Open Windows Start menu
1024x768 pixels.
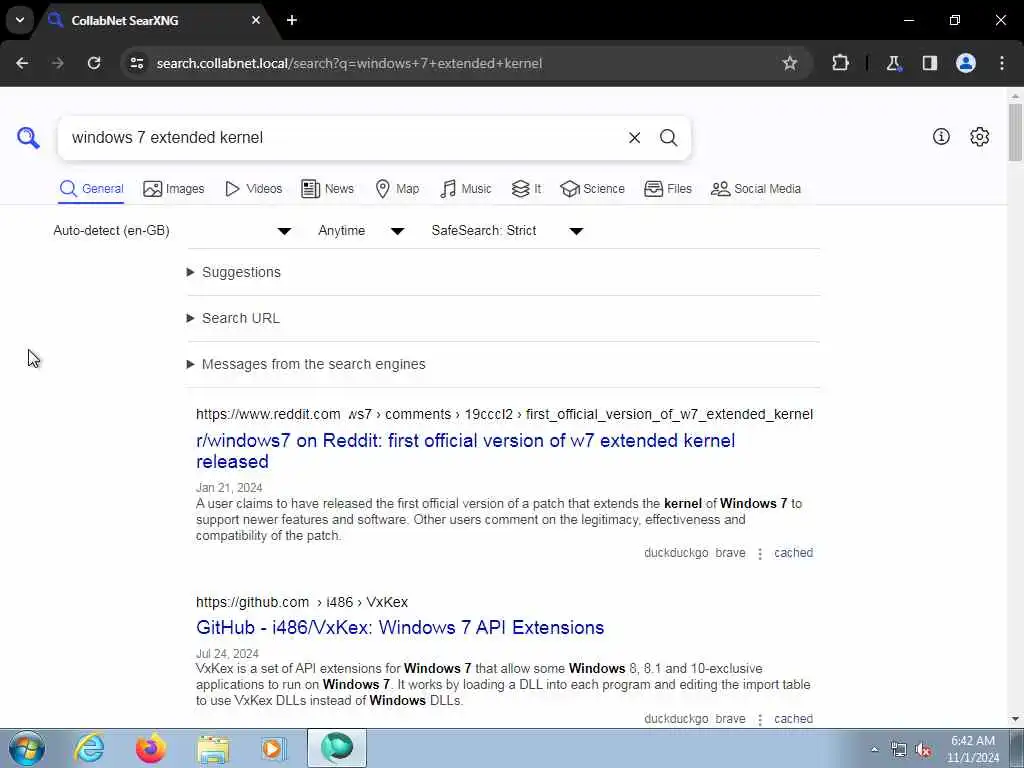tap(27, 748)
